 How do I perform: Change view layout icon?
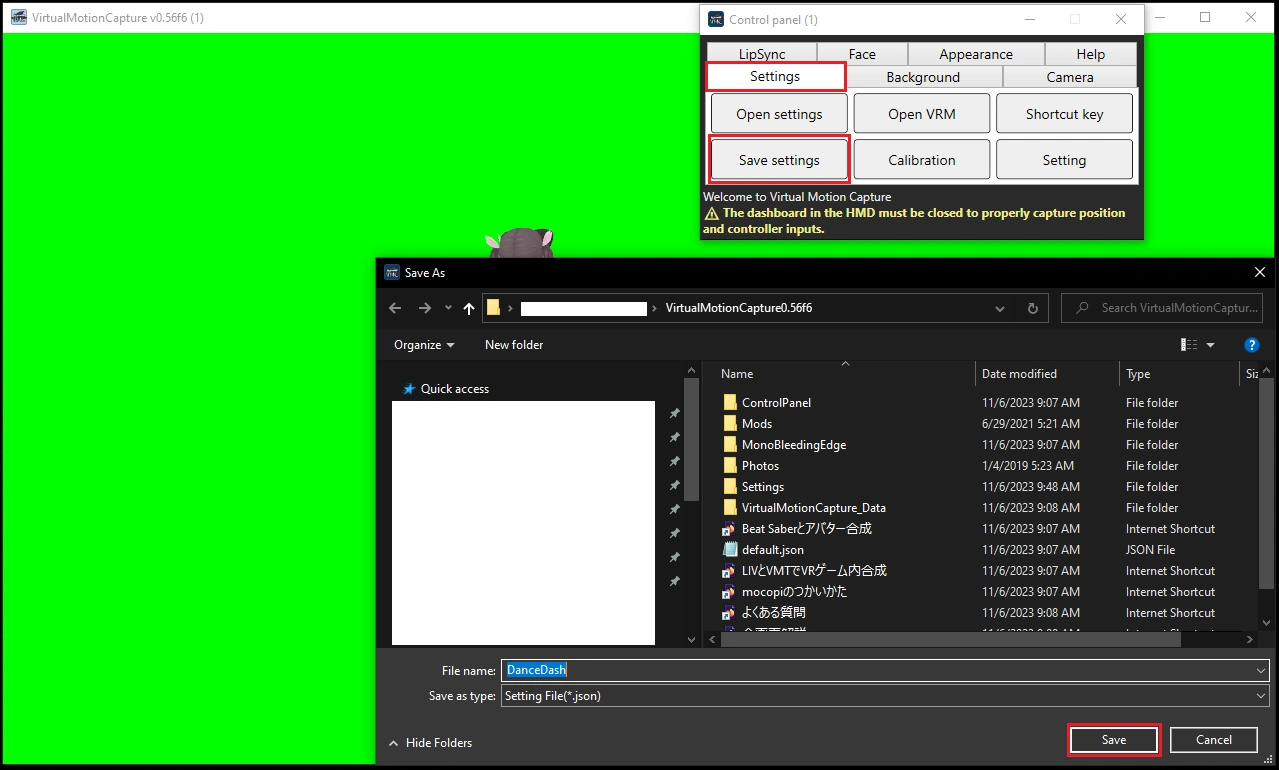click(1189, 345)
